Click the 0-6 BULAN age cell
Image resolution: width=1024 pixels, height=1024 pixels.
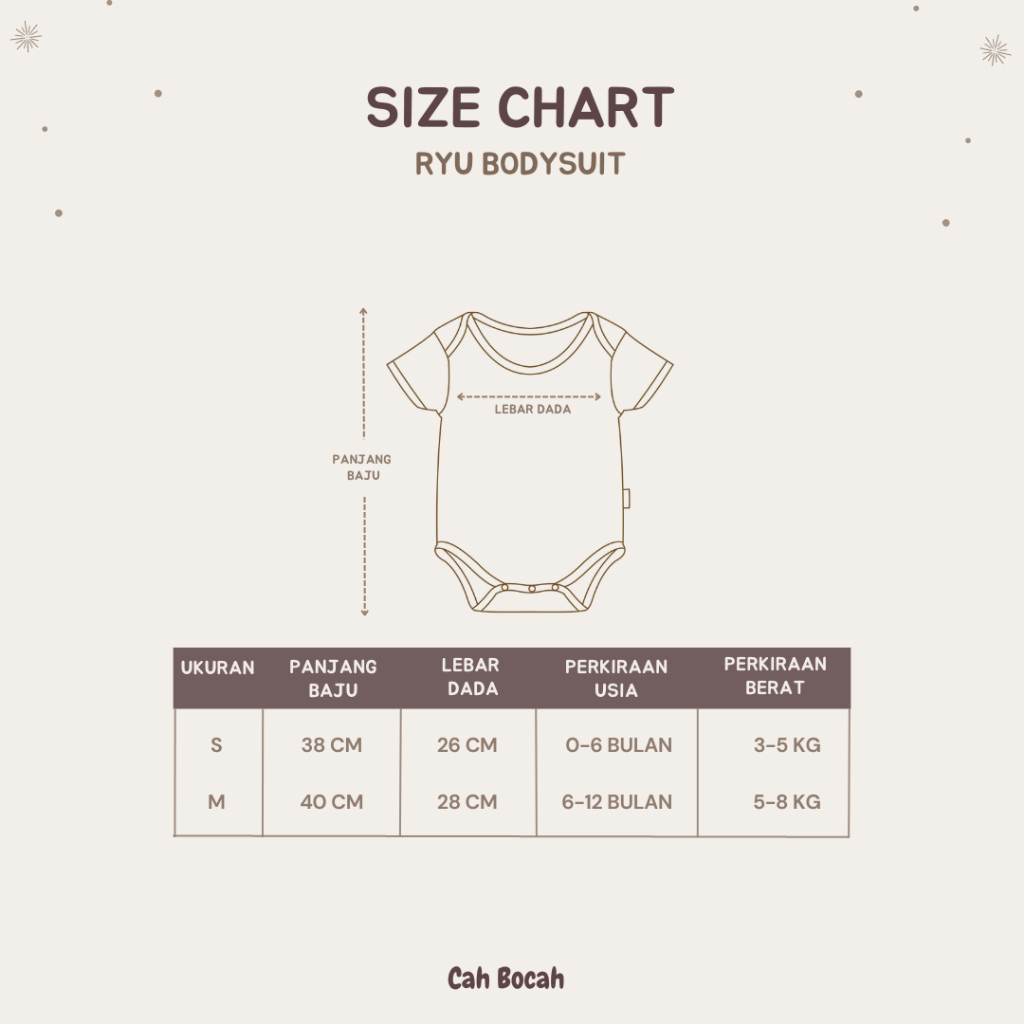(616, 745)
